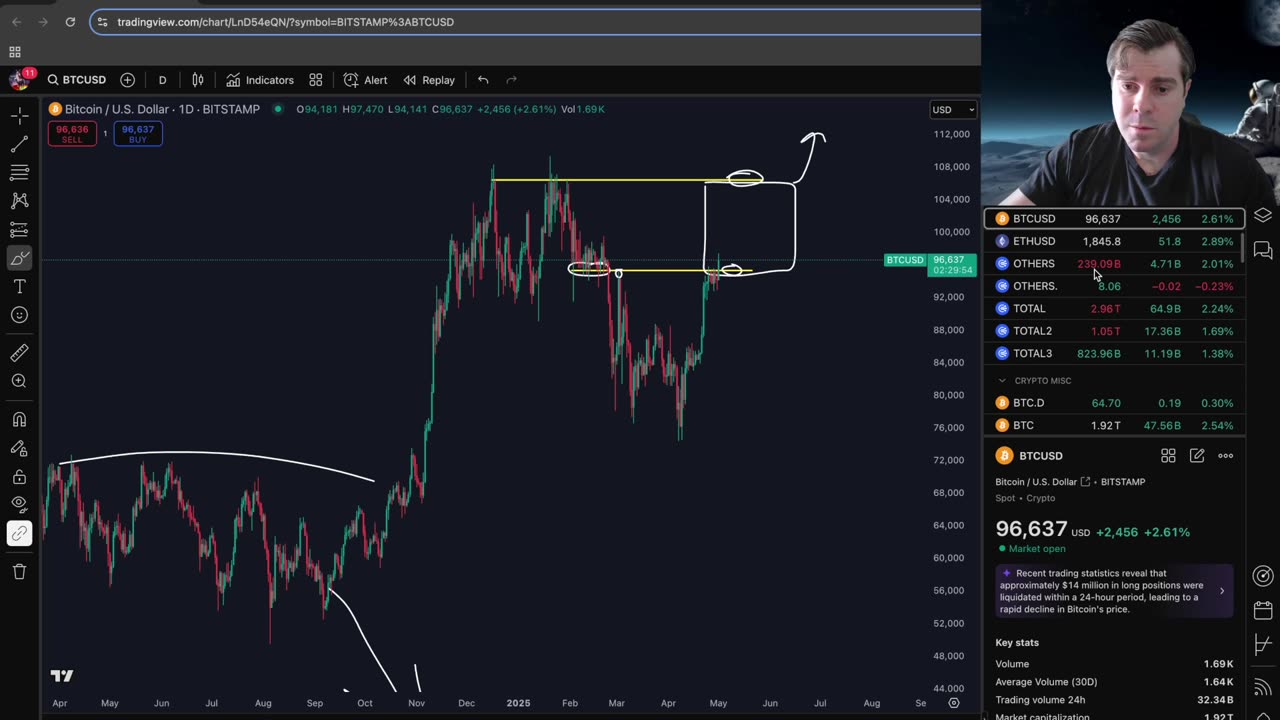This screenshot has height=720, width=1280.
Task: Open the calendar panel icon
Action: [1263, 610]
